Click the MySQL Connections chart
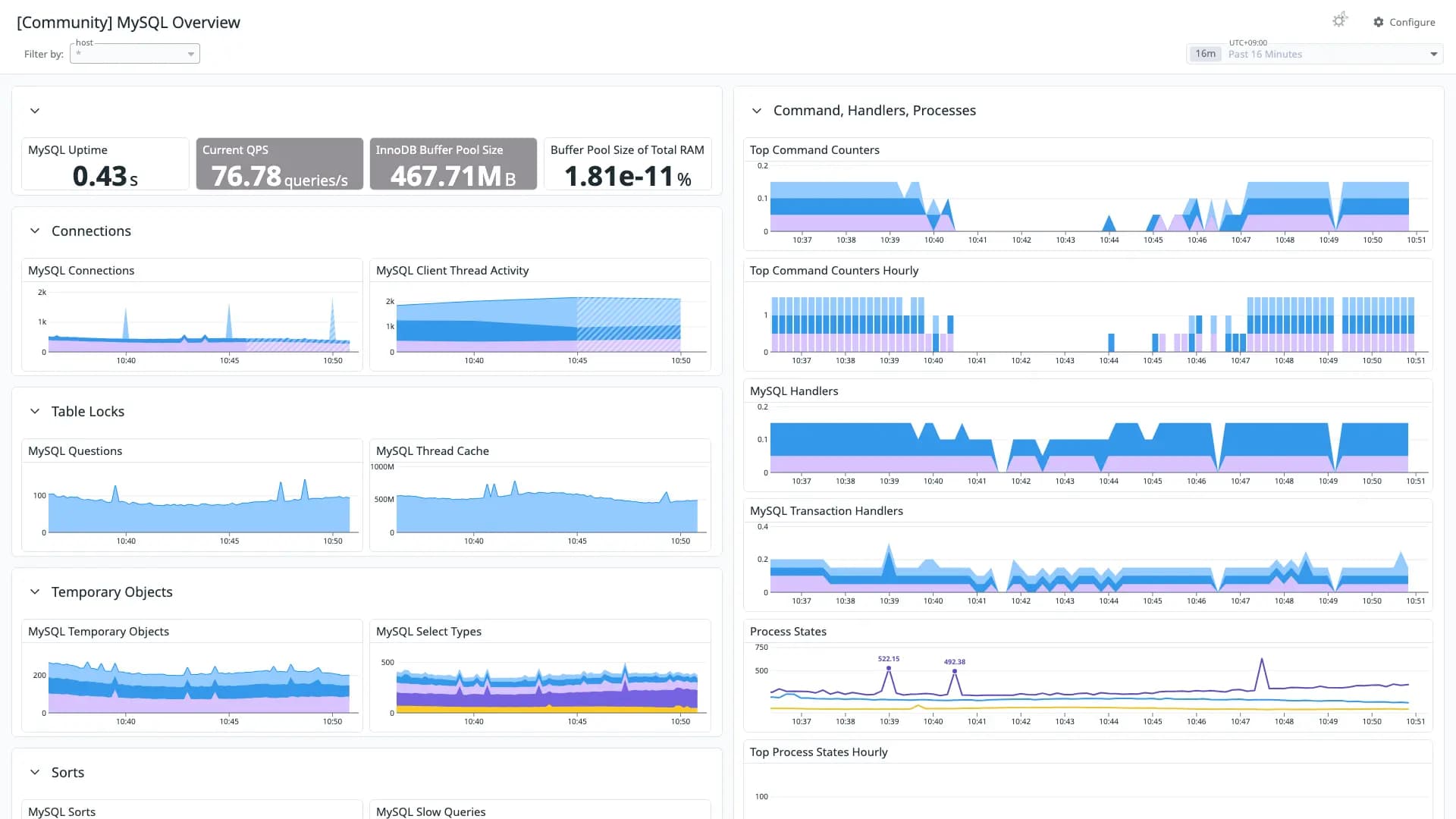 (x=193, y=325)
